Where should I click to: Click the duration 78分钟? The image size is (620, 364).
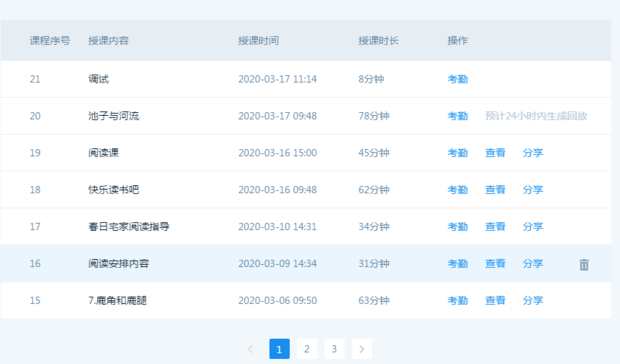(374, 116)
